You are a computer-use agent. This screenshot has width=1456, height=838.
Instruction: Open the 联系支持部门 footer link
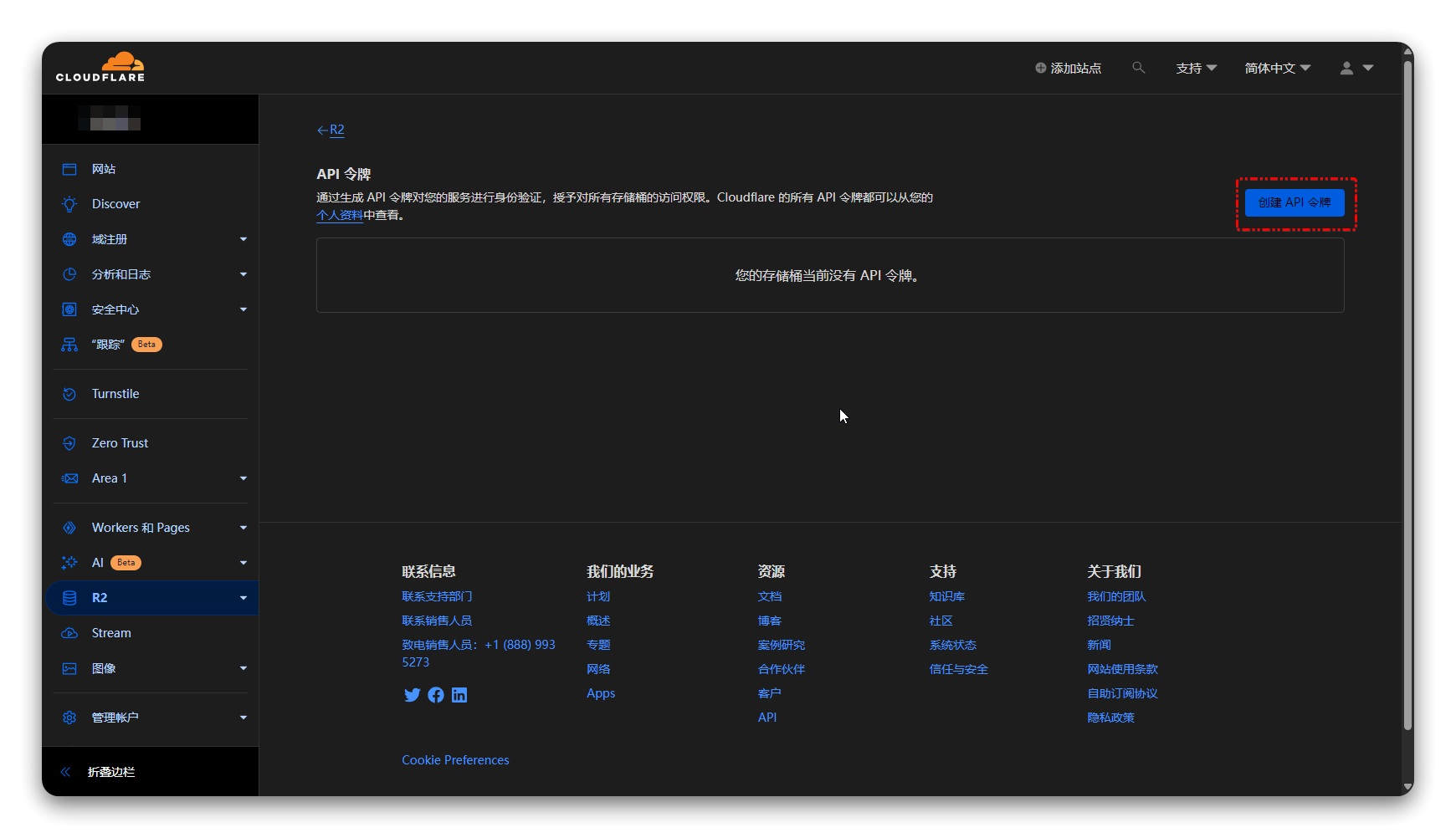[x=437, y=596]
